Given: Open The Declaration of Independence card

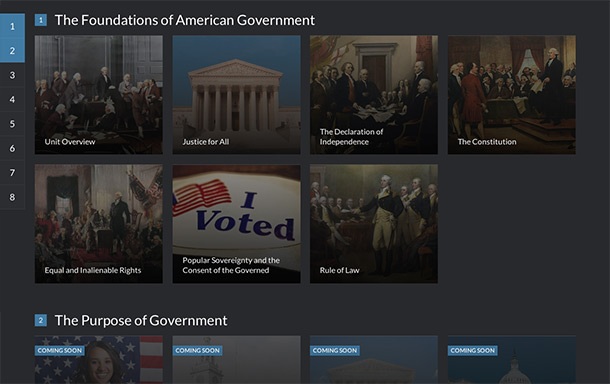Looking at the screenshot, I should (374, 95).
